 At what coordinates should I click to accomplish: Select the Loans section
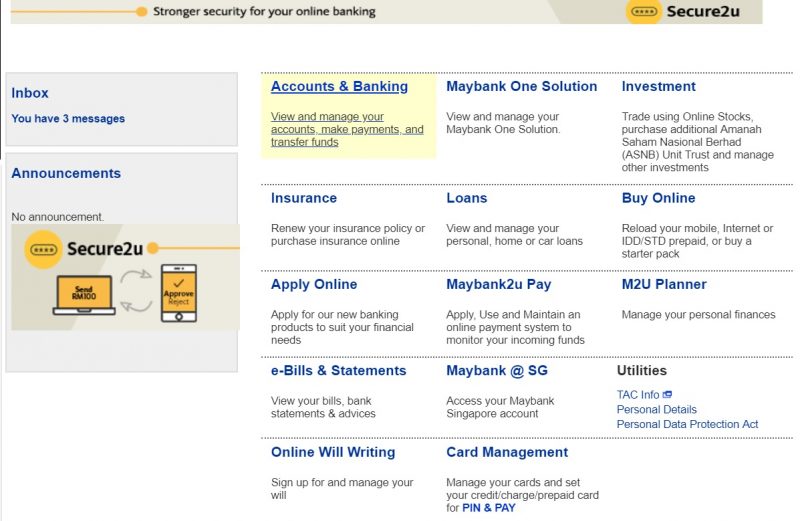tap(466, 198)
